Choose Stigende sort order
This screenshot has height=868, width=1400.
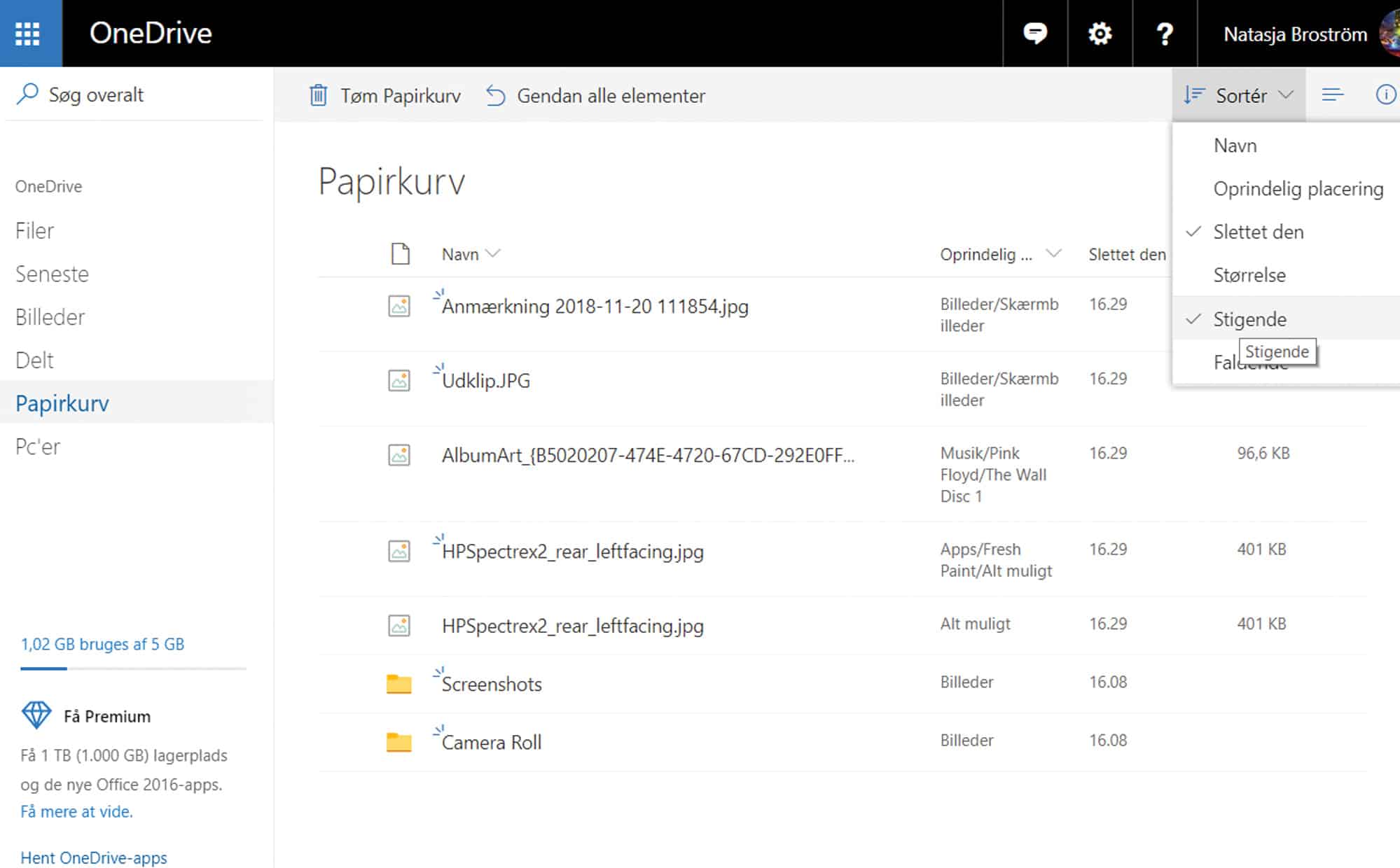click(1249, 319)
